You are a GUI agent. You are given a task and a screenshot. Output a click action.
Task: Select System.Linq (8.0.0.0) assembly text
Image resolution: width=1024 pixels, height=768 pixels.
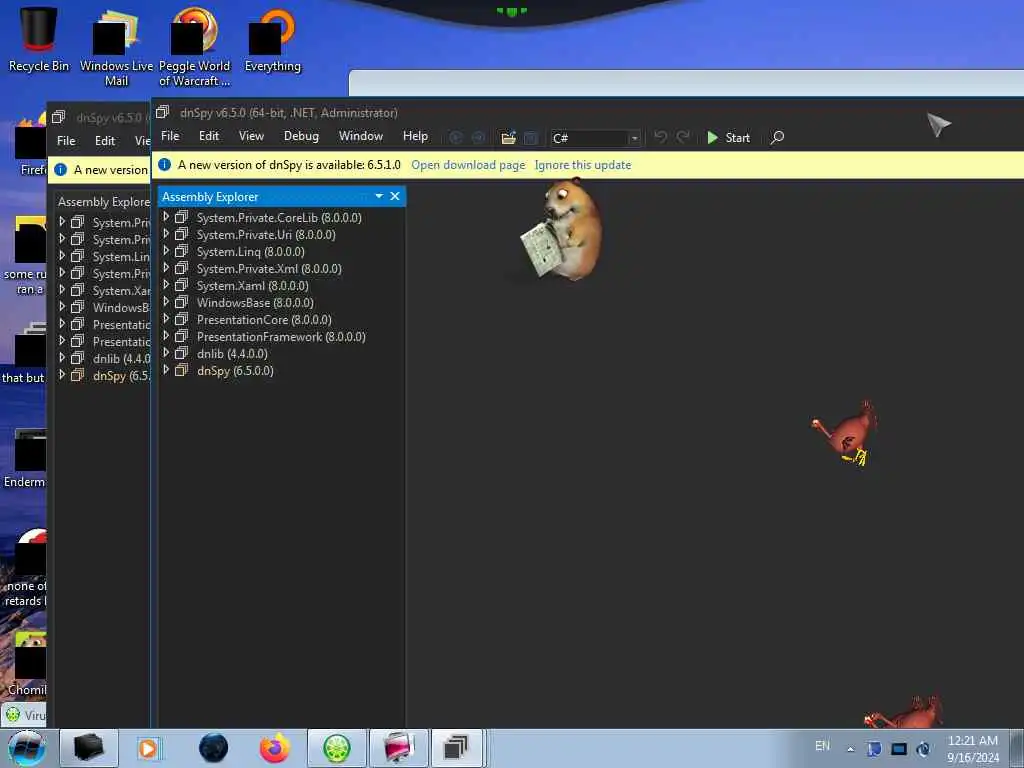(x=250, y=251)
